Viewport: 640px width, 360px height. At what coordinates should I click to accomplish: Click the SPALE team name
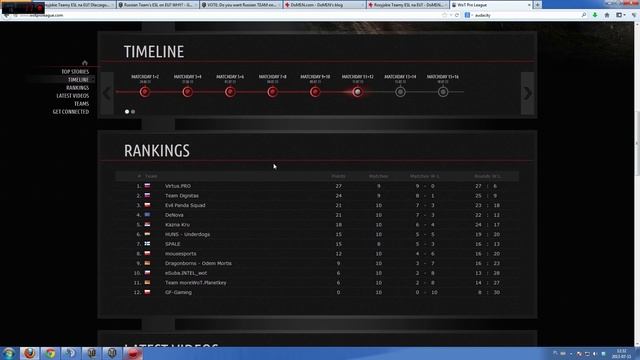[173, 244]
